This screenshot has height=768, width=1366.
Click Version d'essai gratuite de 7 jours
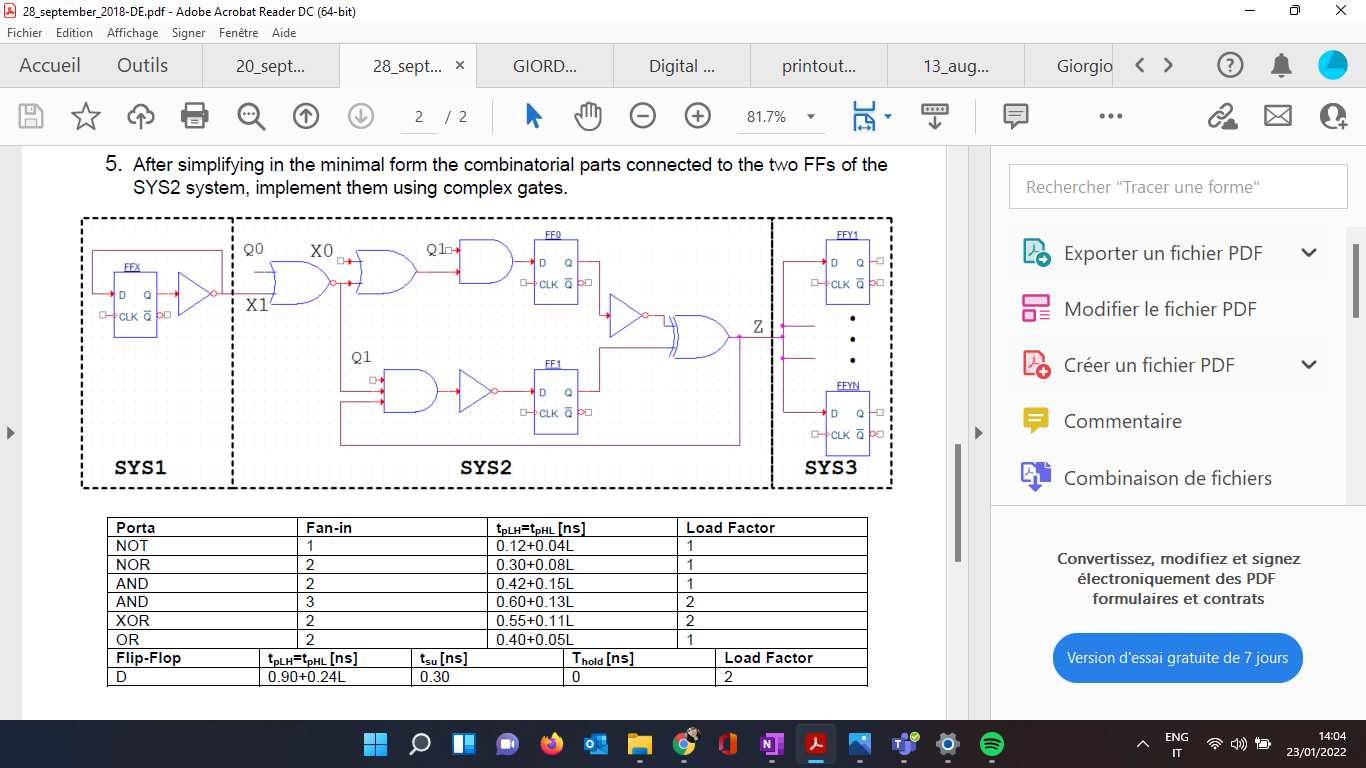[1177, 658]
